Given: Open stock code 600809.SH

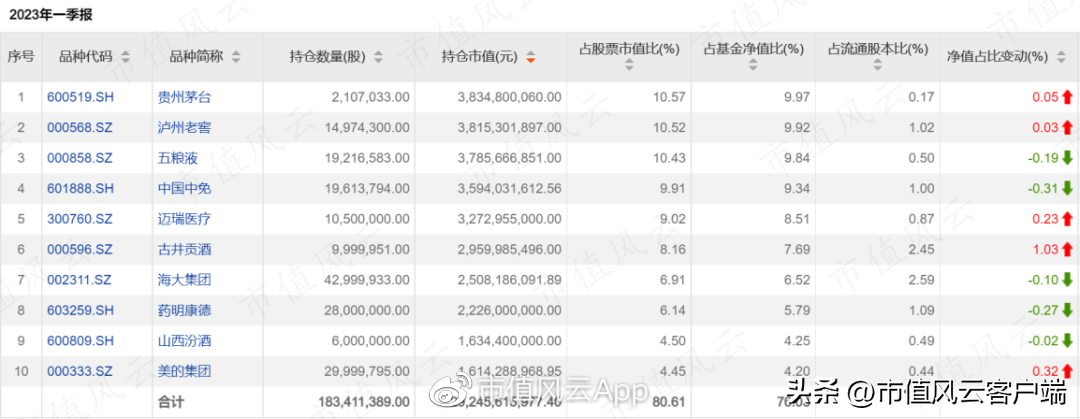Looking at the screenshot, I should [x=80, y=341].
